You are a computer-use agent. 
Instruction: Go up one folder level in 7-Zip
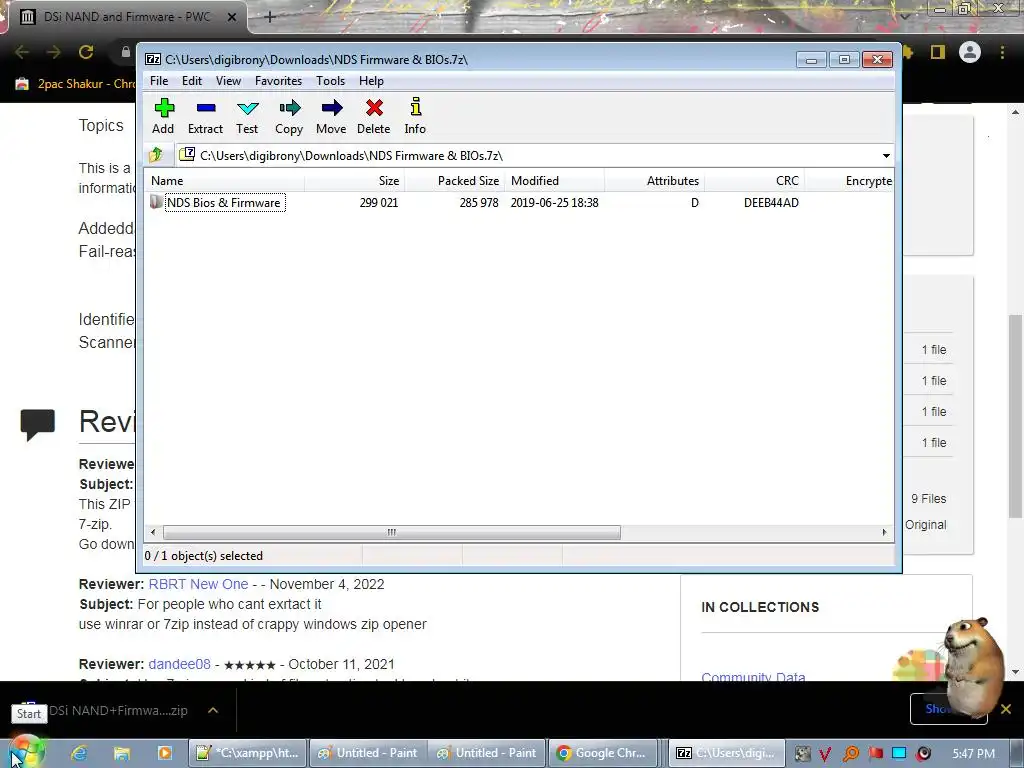click(156, 155)
